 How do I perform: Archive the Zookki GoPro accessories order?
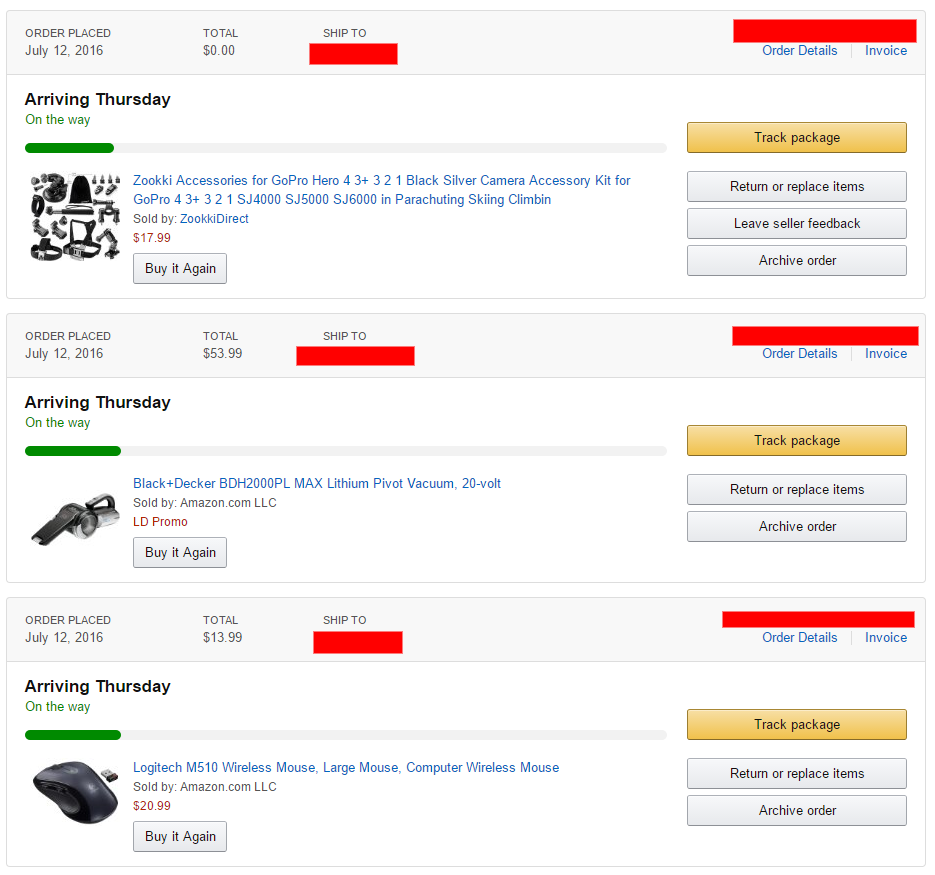(796, 261)
